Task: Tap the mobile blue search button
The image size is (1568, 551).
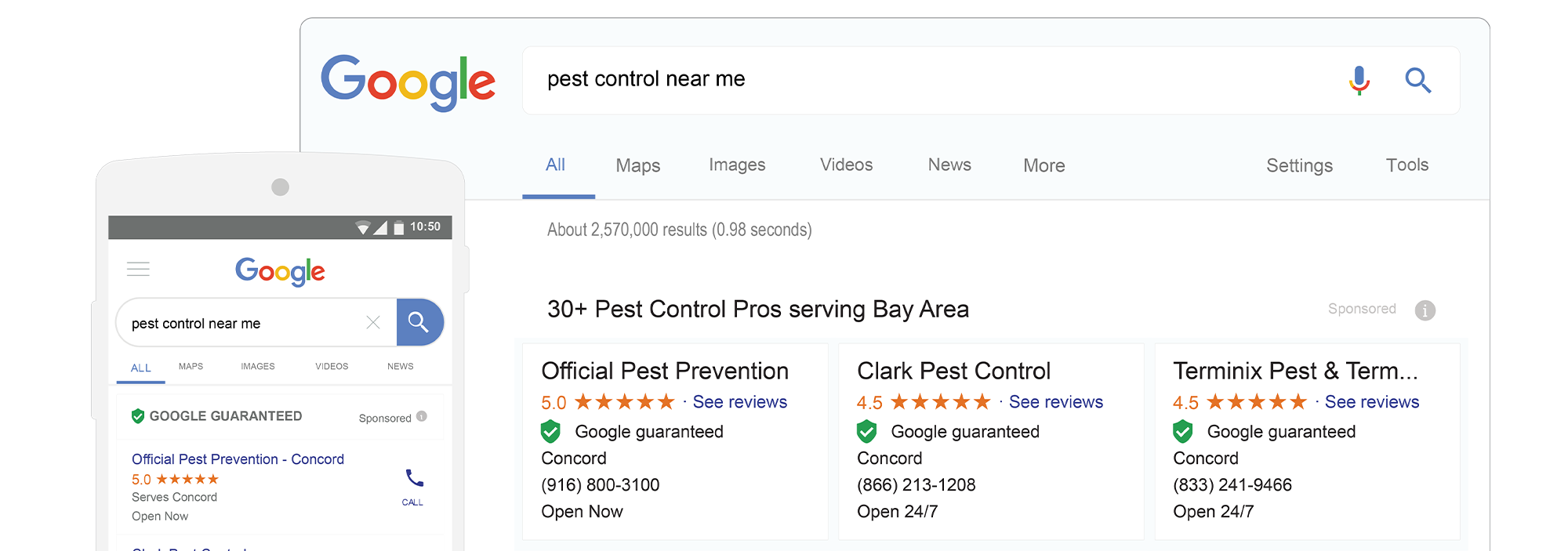Action: point(420,322)
